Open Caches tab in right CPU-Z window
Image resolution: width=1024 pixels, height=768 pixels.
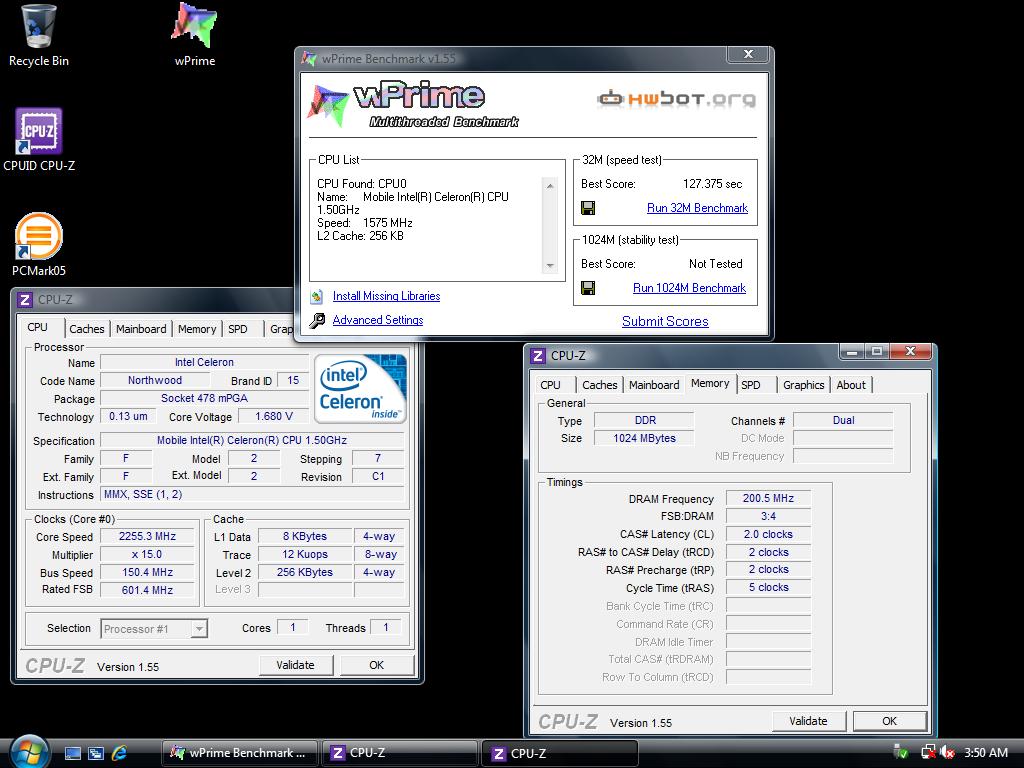coord(600,385)
